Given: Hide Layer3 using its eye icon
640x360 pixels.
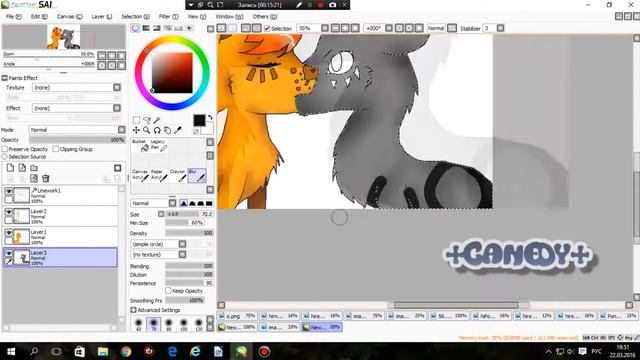Looking at the screenshot, I should [9, 253].
